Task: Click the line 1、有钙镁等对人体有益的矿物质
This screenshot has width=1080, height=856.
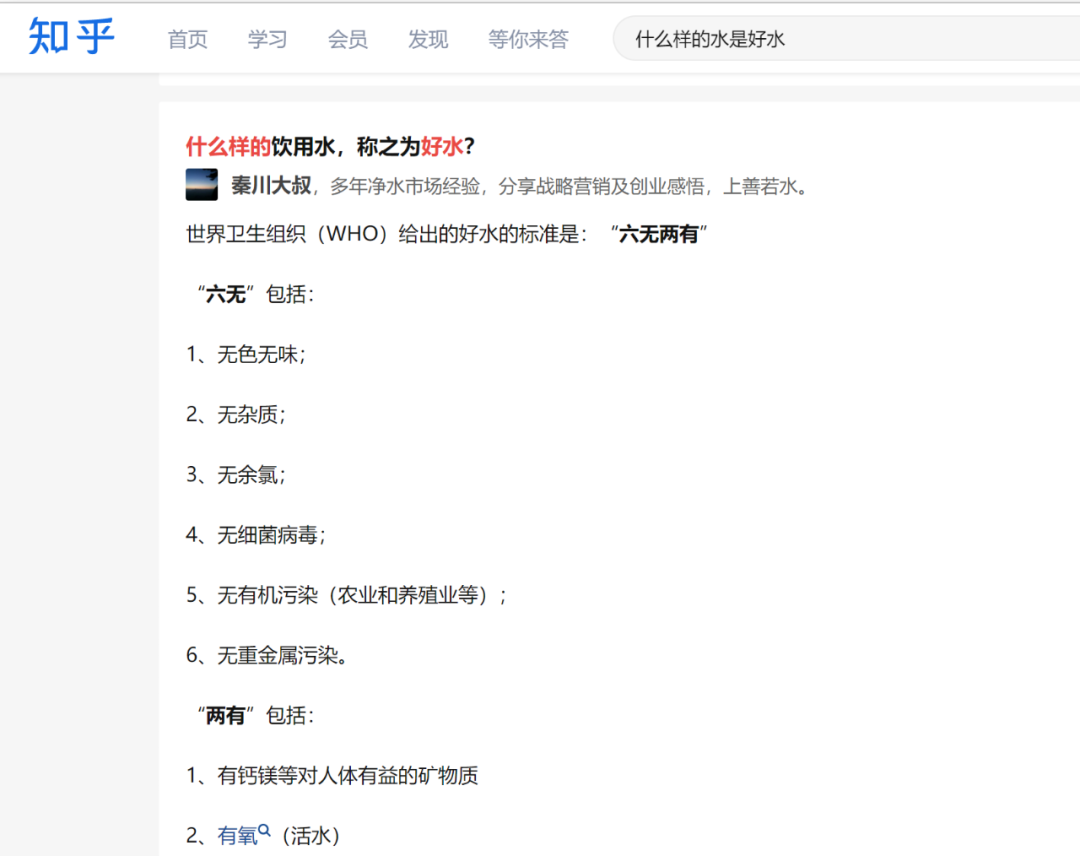Action: tap(332, 775)
